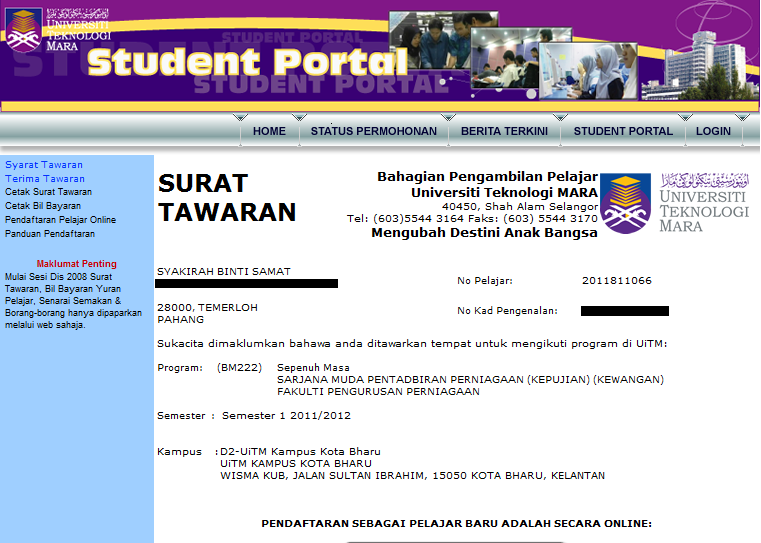This screenshot has width=761, height=543.
Task: Click the text Semester 1 2011/2012
Action: coord(286,416)
